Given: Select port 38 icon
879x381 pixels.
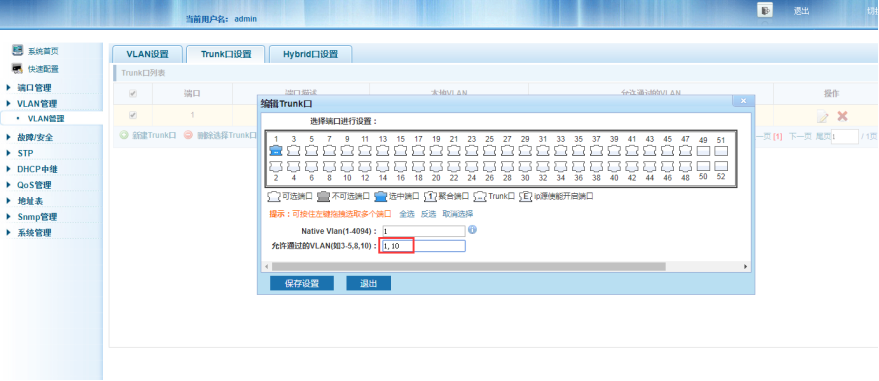Looking at the screenshot, I should pyautogui.click(x=596, y=166).
